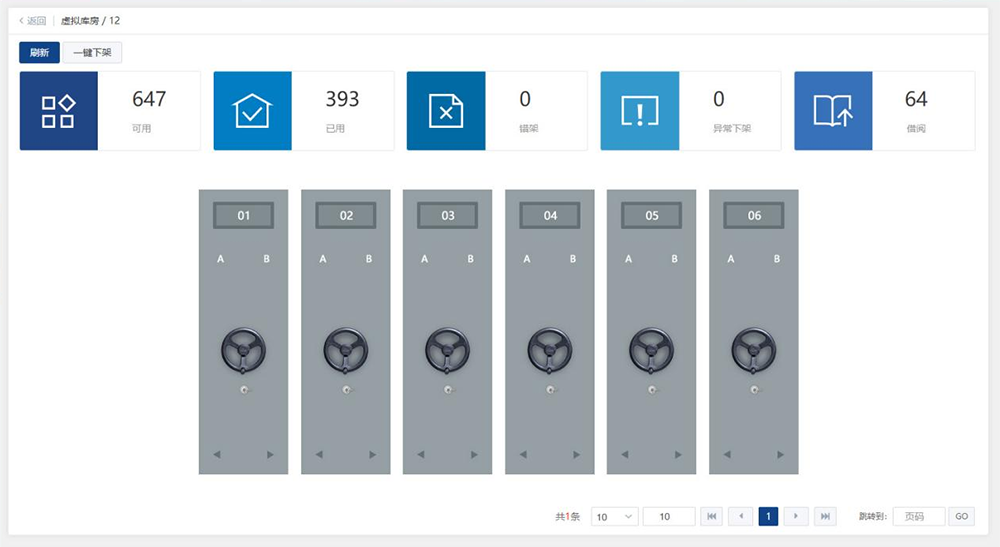Select side B of cabinet 01

tap(266, 260)
